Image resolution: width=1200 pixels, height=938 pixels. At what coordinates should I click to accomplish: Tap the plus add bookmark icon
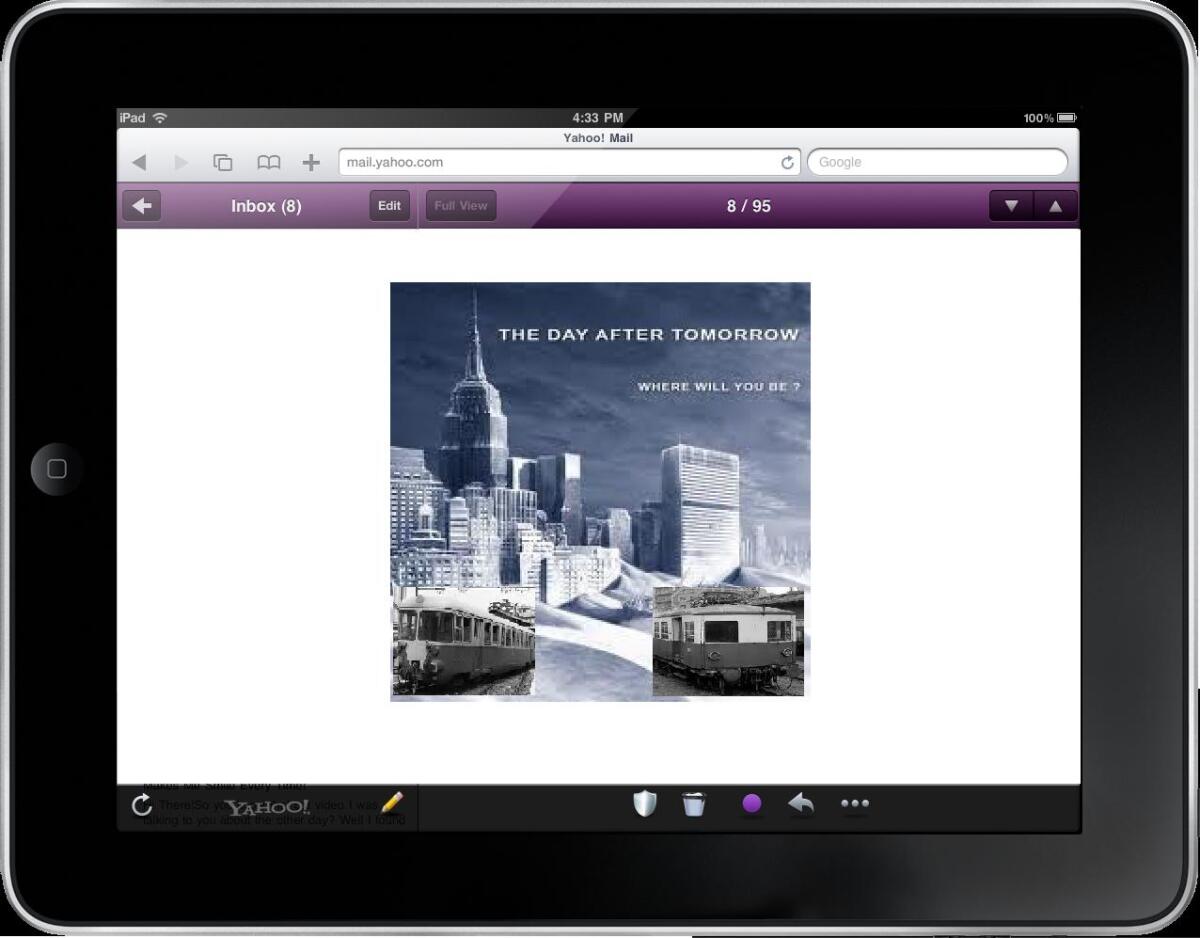point(311,162)
